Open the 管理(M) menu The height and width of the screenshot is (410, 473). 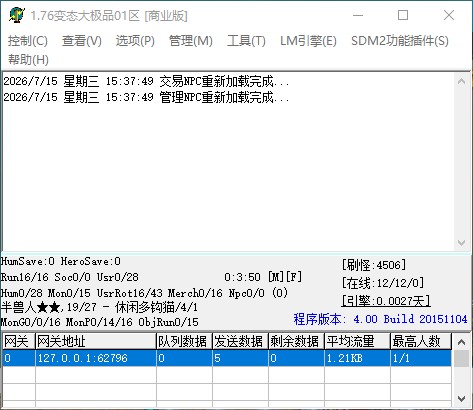[191, 41]
